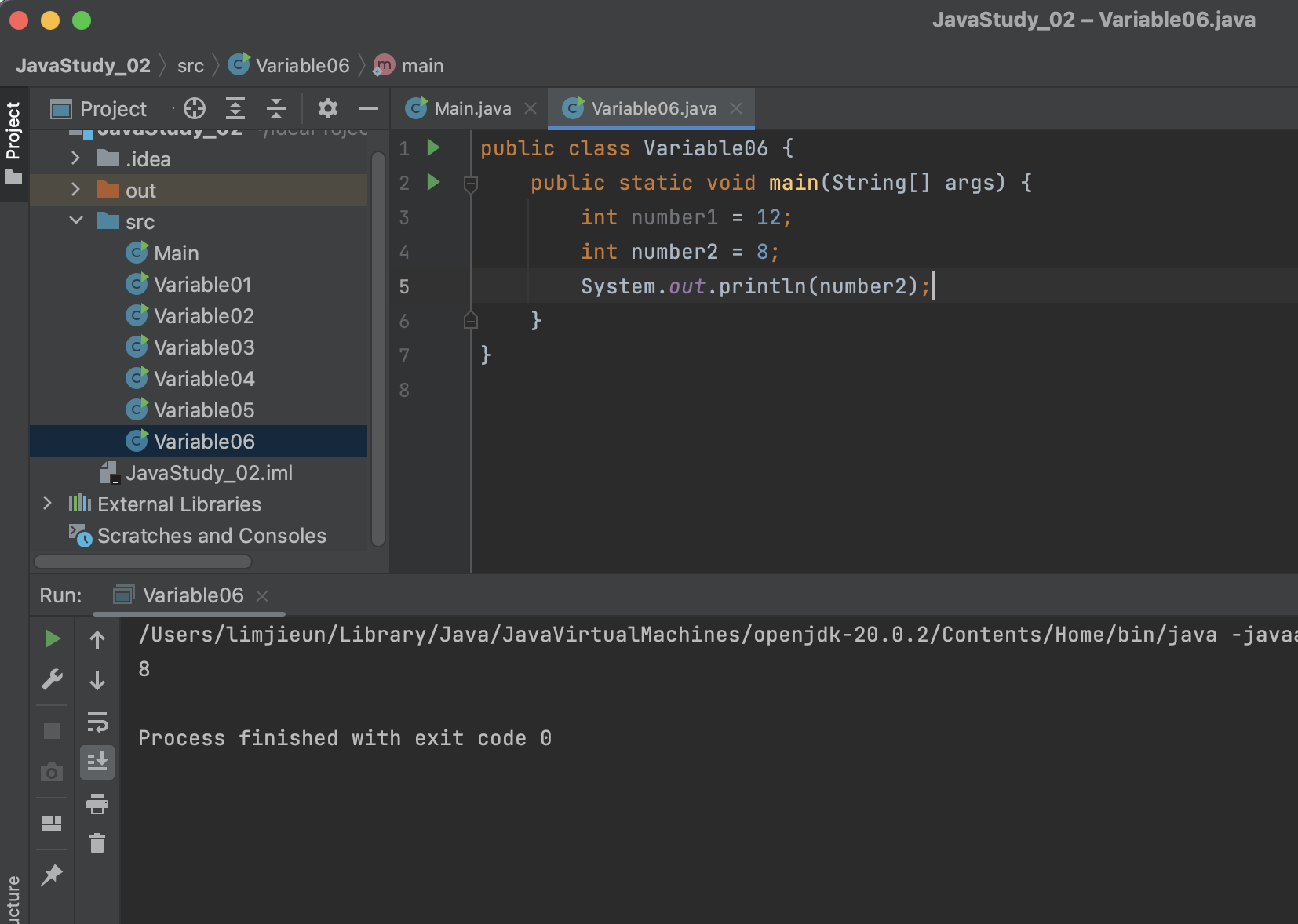This screenshot has width=1298, height=924.
Task: Open Project panel options gear
Action: (x=327, y=107)
